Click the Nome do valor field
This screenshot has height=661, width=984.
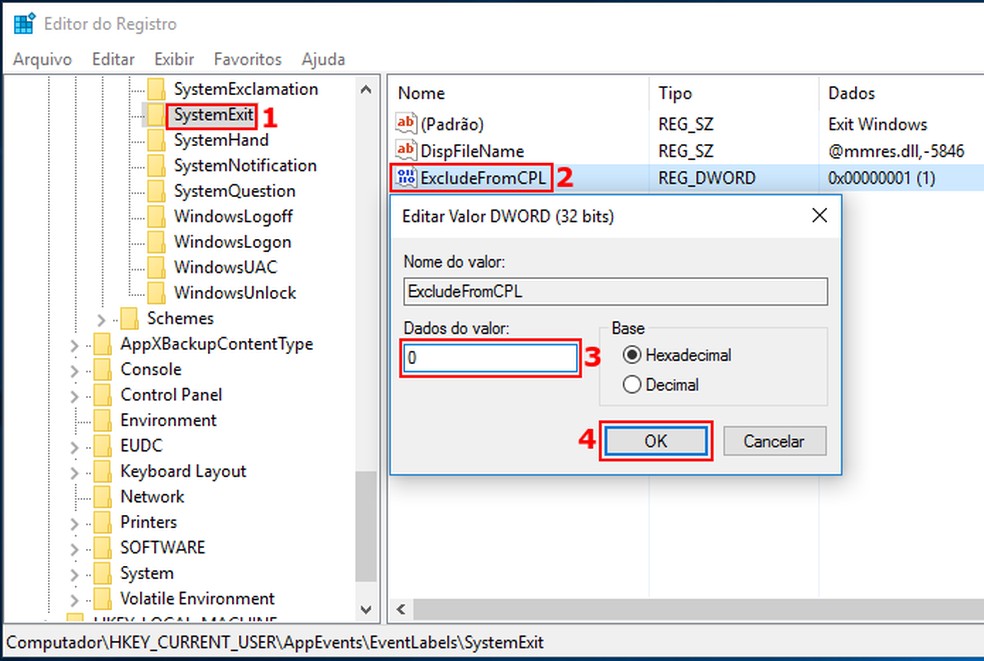point(616,292)
